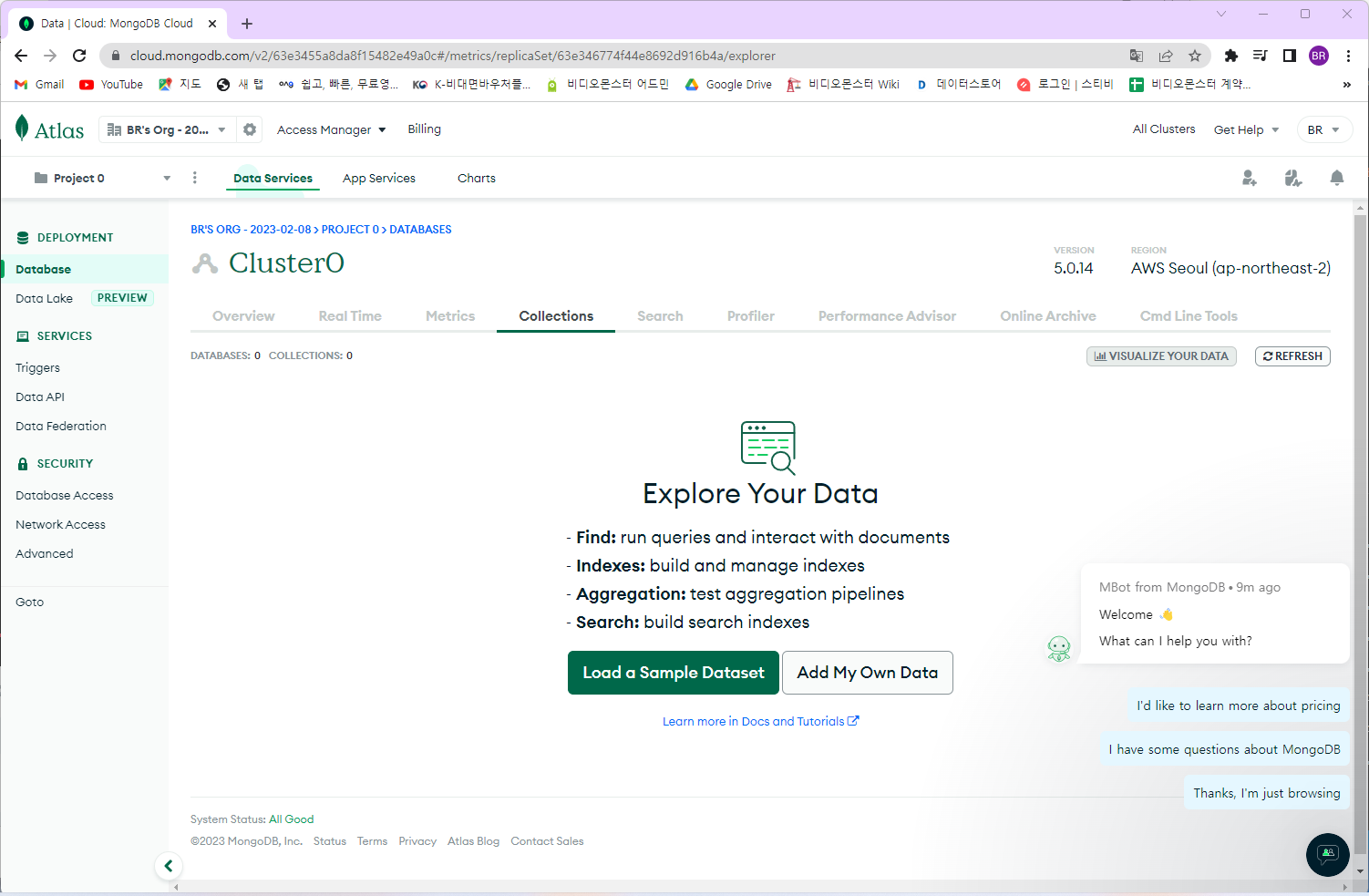Select Database in sidebar

click(85, 269)
